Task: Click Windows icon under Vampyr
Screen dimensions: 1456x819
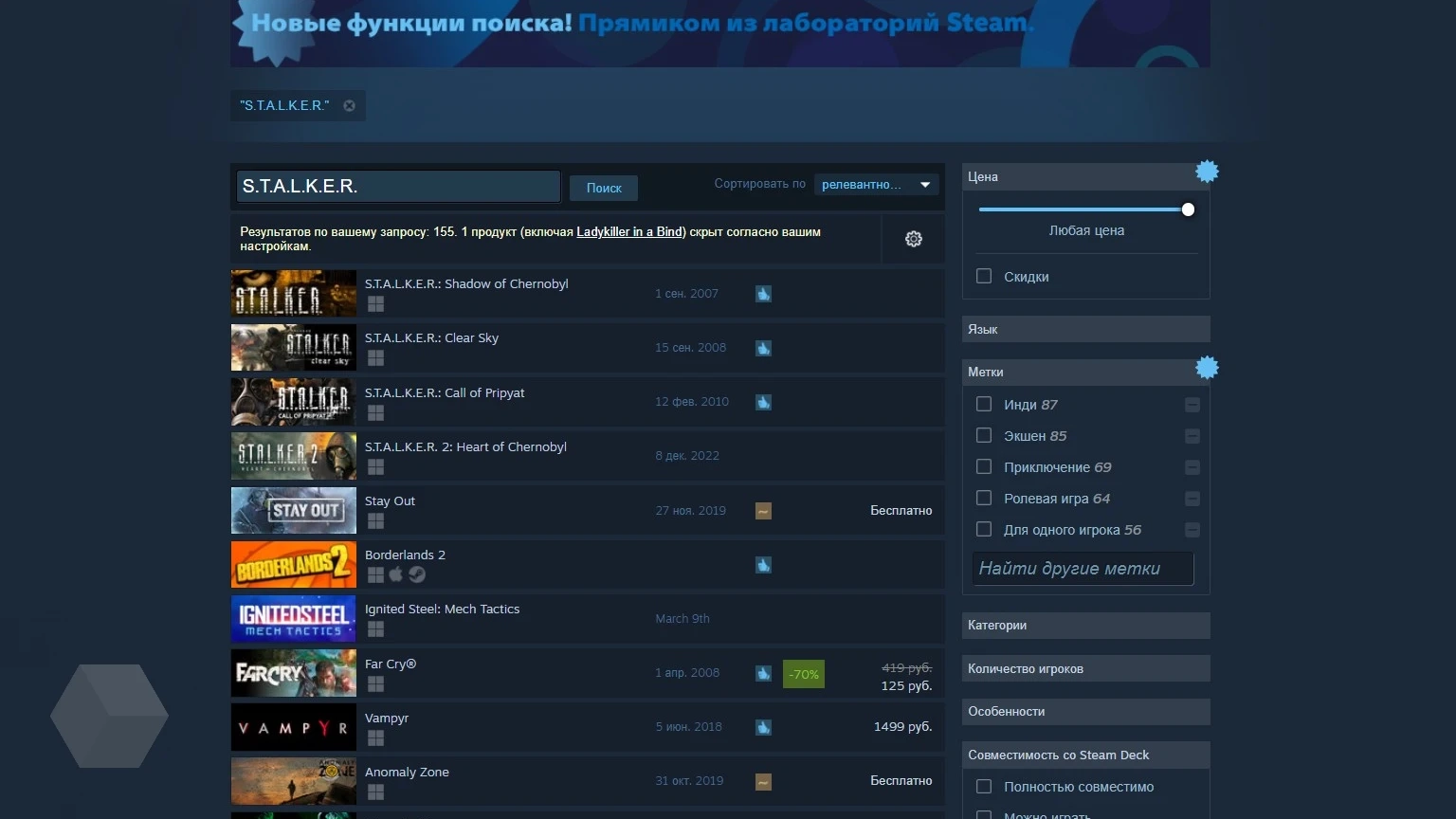Action: point(375,737)
